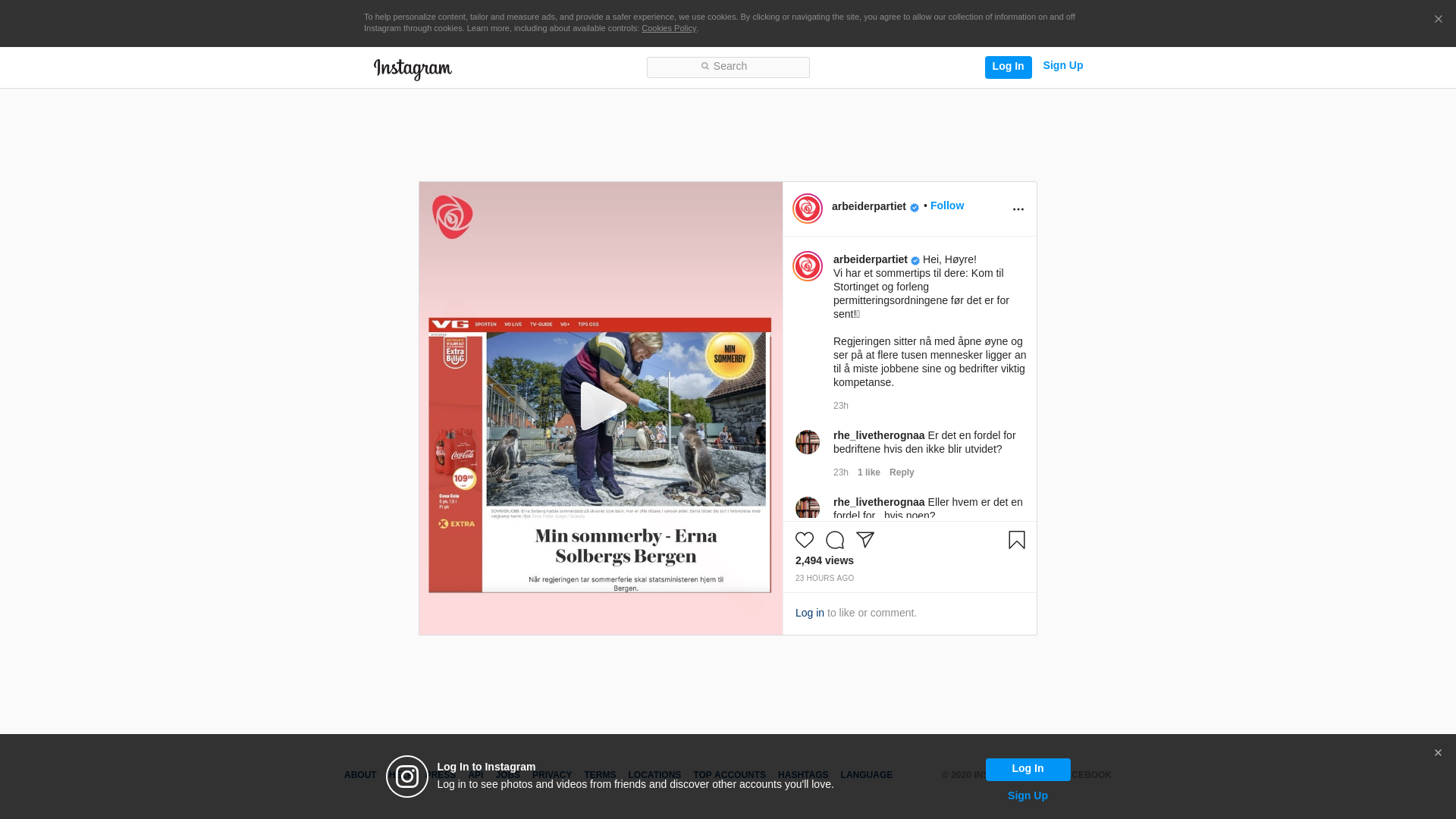The height and width of the screenshot is (819, 1456).
Task: Click Log In button in bottom banner
Action: (1028, 769)
